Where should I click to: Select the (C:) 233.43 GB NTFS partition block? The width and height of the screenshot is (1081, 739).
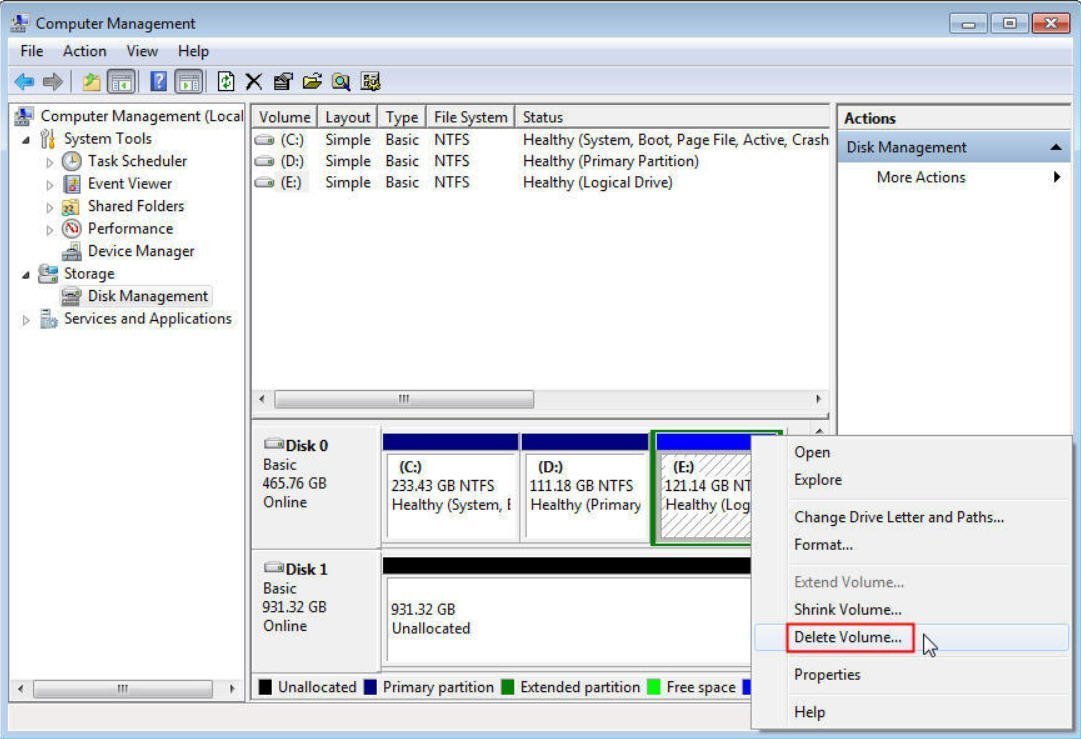point(450,487)
